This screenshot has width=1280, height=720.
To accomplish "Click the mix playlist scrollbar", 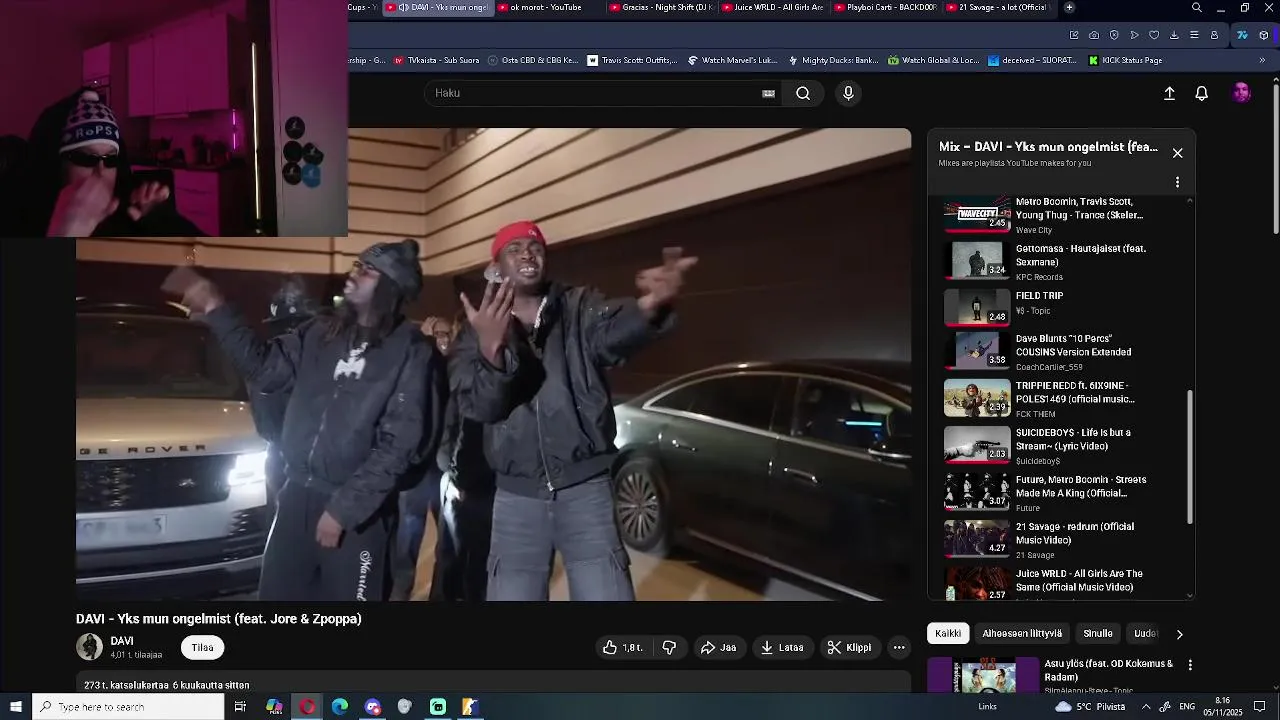I will [x=1190, y=456].
